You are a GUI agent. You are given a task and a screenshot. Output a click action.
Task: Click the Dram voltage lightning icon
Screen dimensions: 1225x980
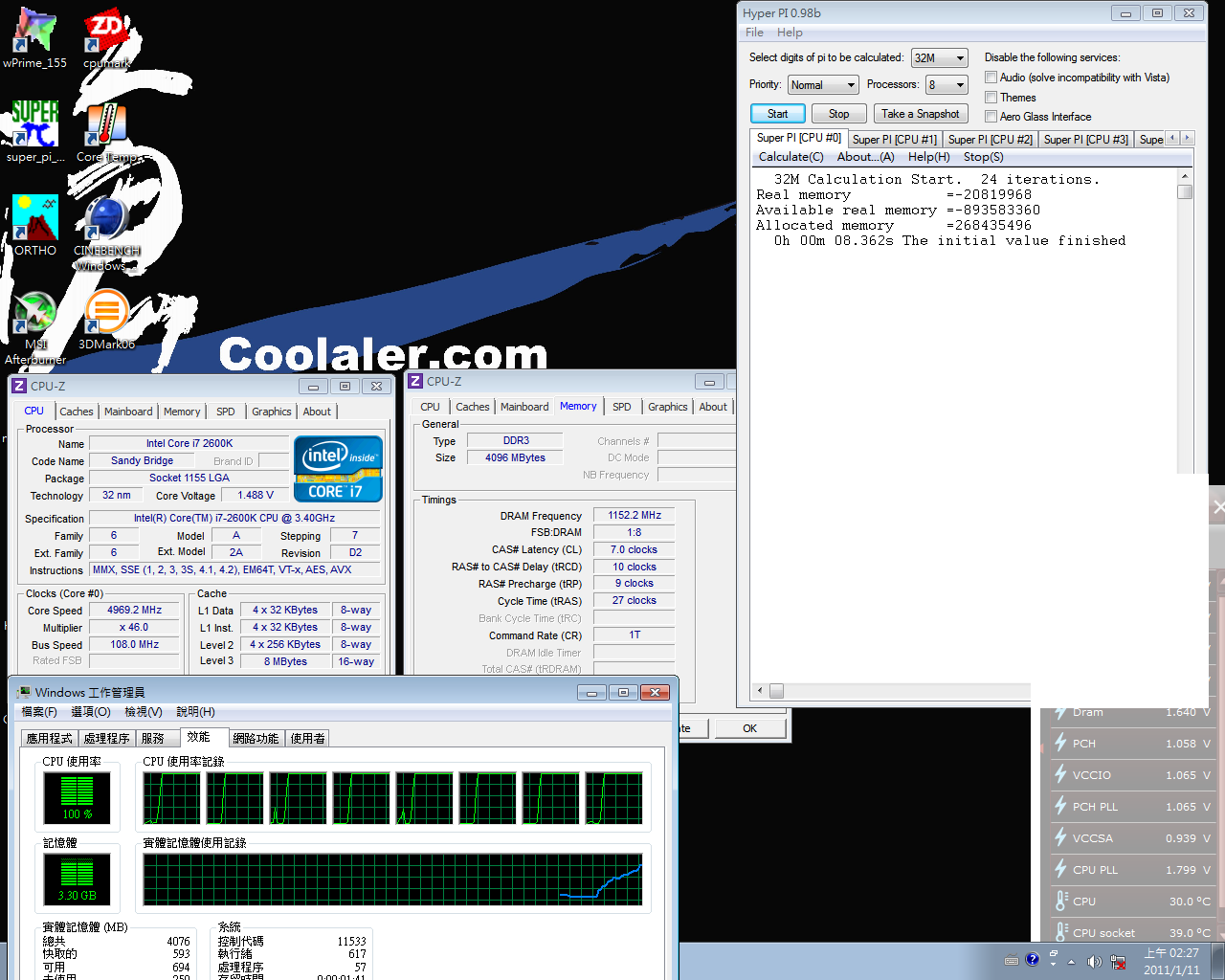tap(1060, 712)
